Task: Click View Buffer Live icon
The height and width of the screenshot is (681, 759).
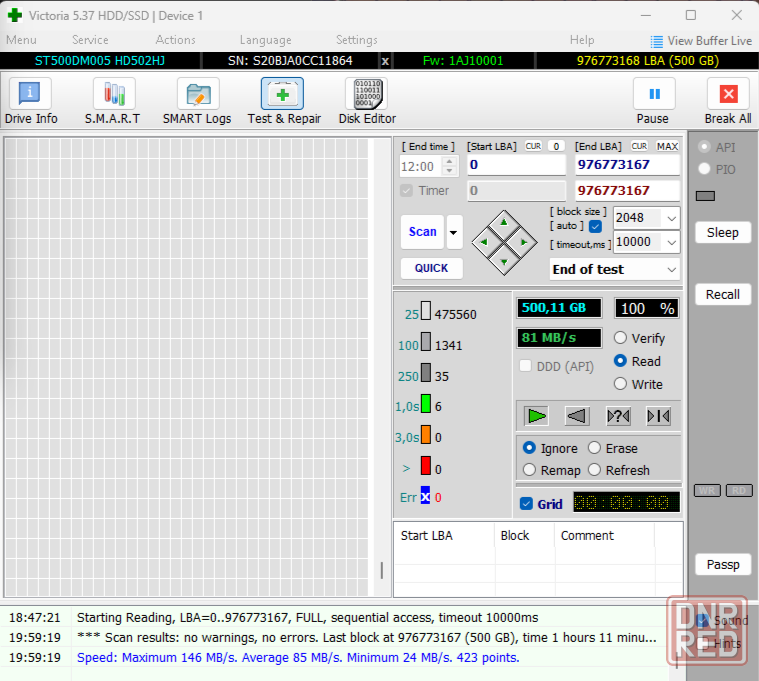Action: pyautogui.click(x=657, y=41)
